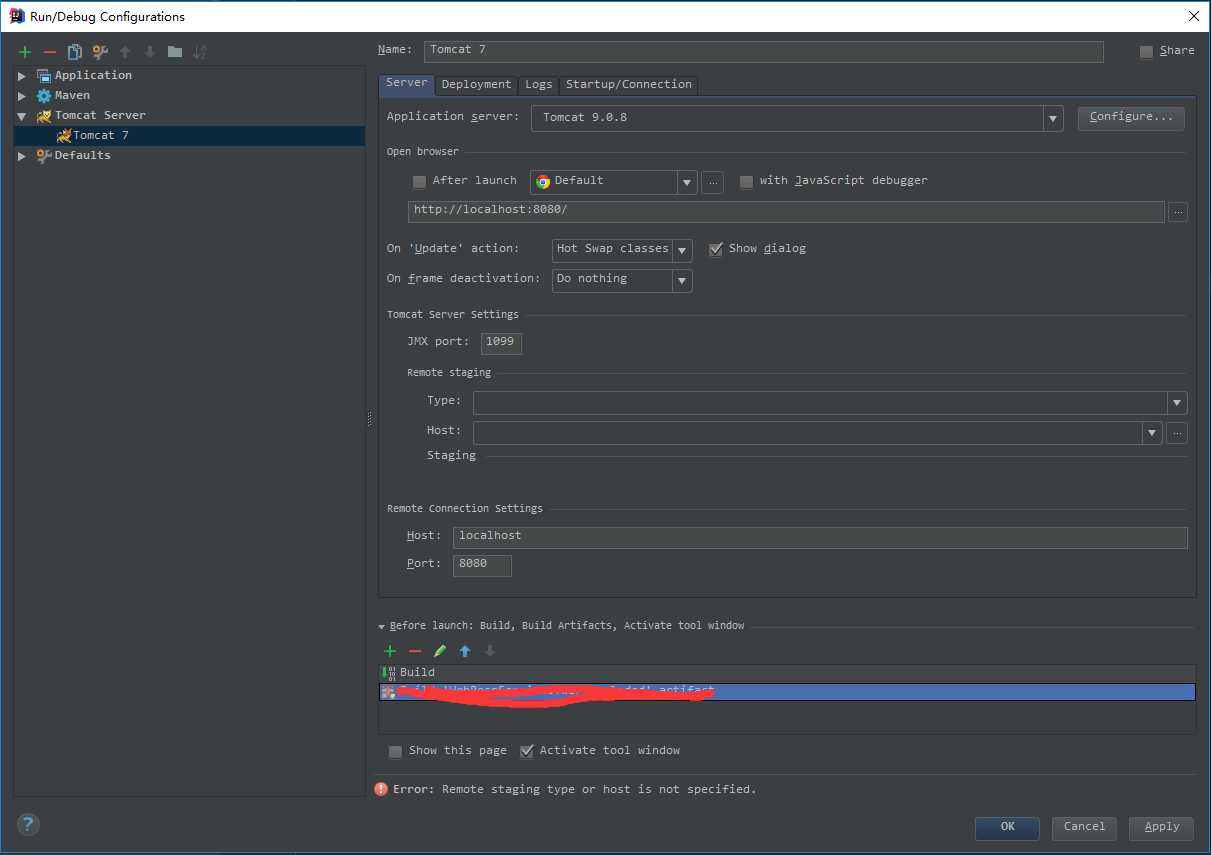Expand the Defaults tree node
This screenshot has height=855, width=1211.
(22, 156)
